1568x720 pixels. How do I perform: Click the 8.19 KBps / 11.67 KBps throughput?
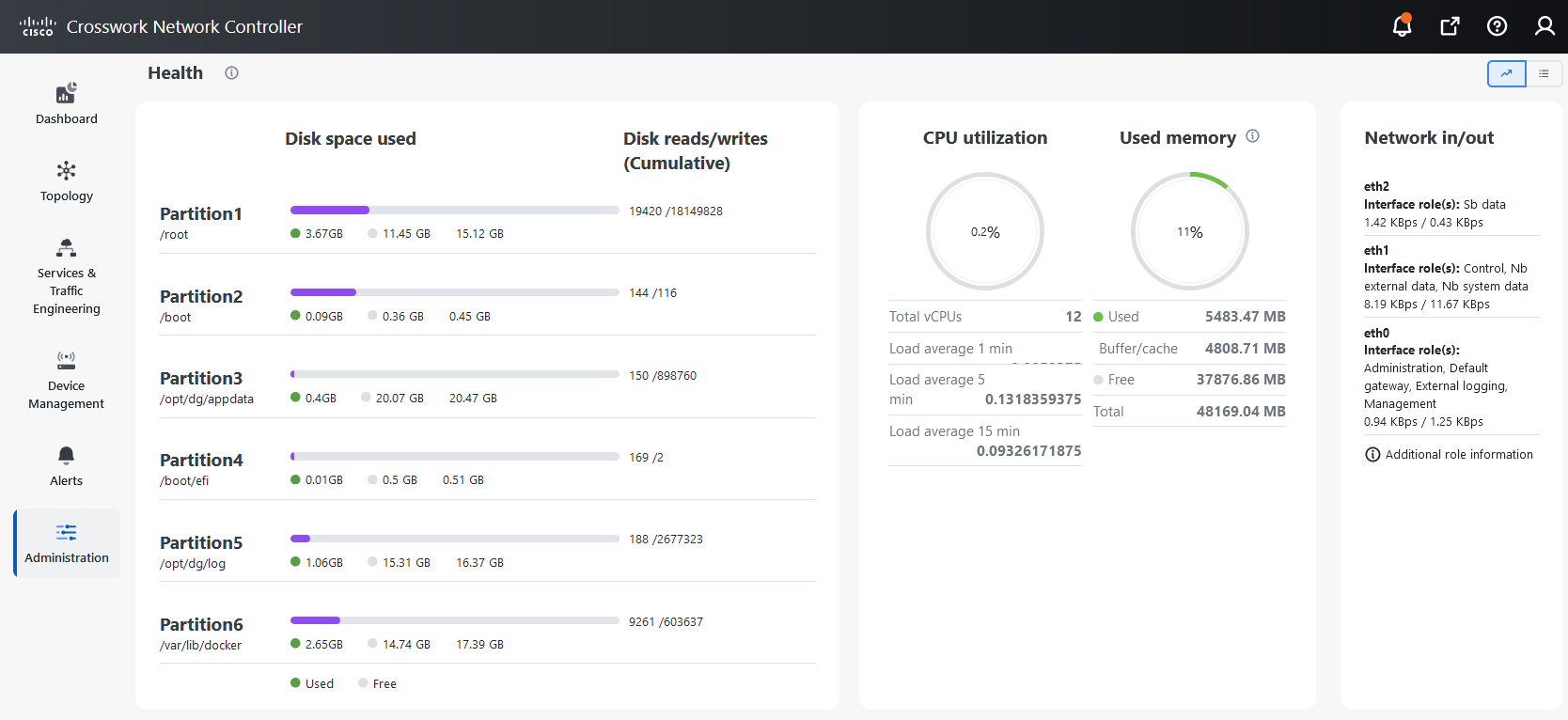pyautogui.click(x=1427, y=305)
